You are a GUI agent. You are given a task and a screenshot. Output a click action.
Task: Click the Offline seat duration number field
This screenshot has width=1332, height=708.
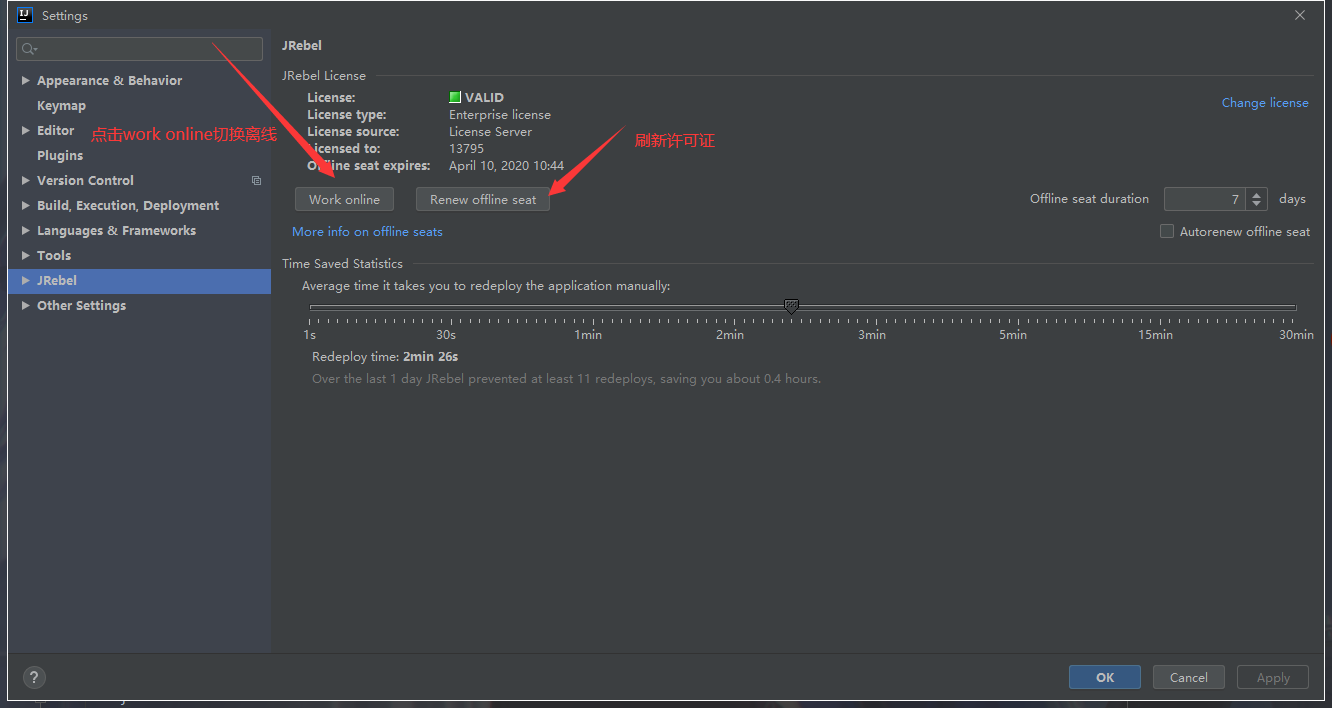tap(1205, 199)
